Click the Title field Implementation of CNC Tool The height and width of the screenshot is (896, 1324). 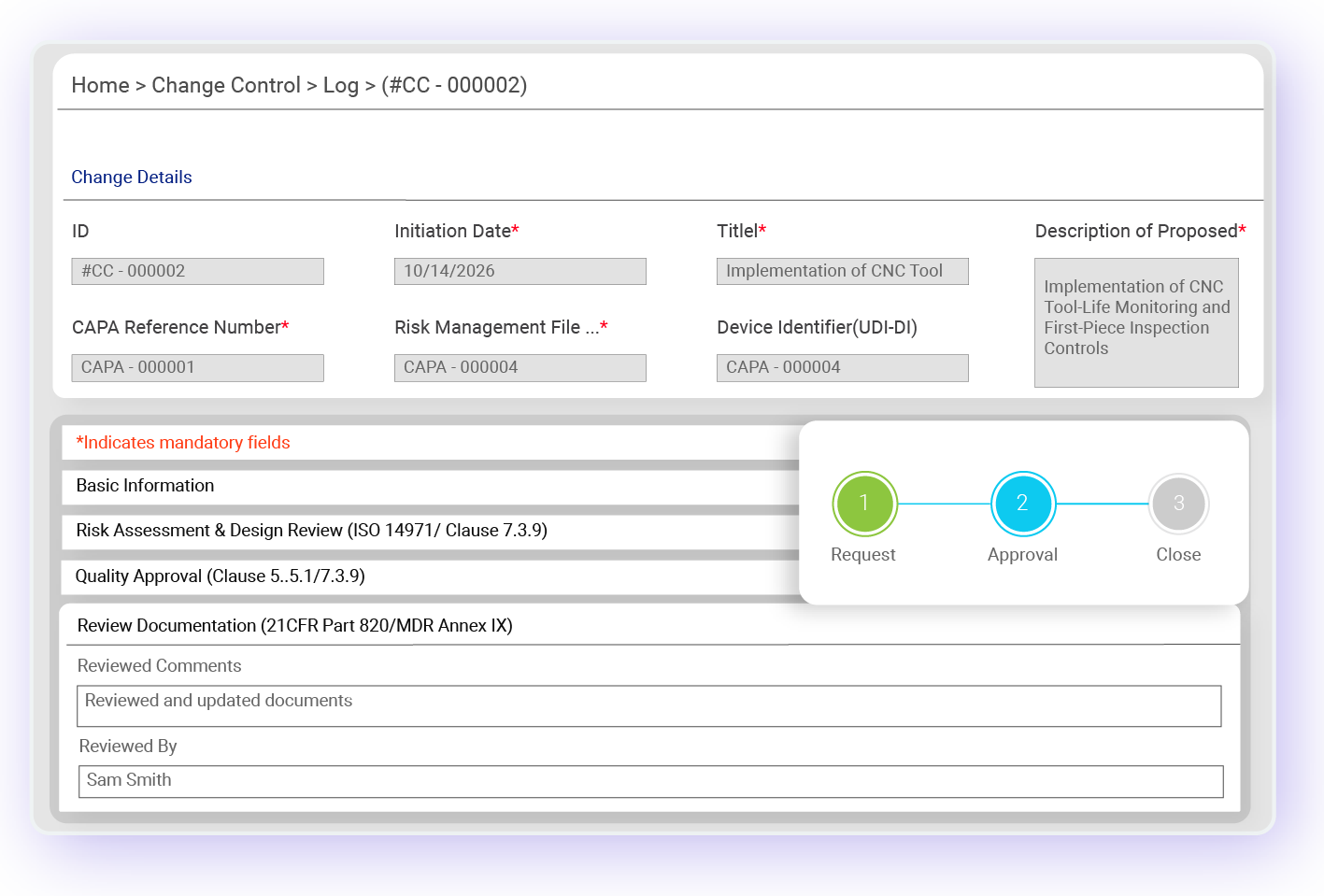843,271
